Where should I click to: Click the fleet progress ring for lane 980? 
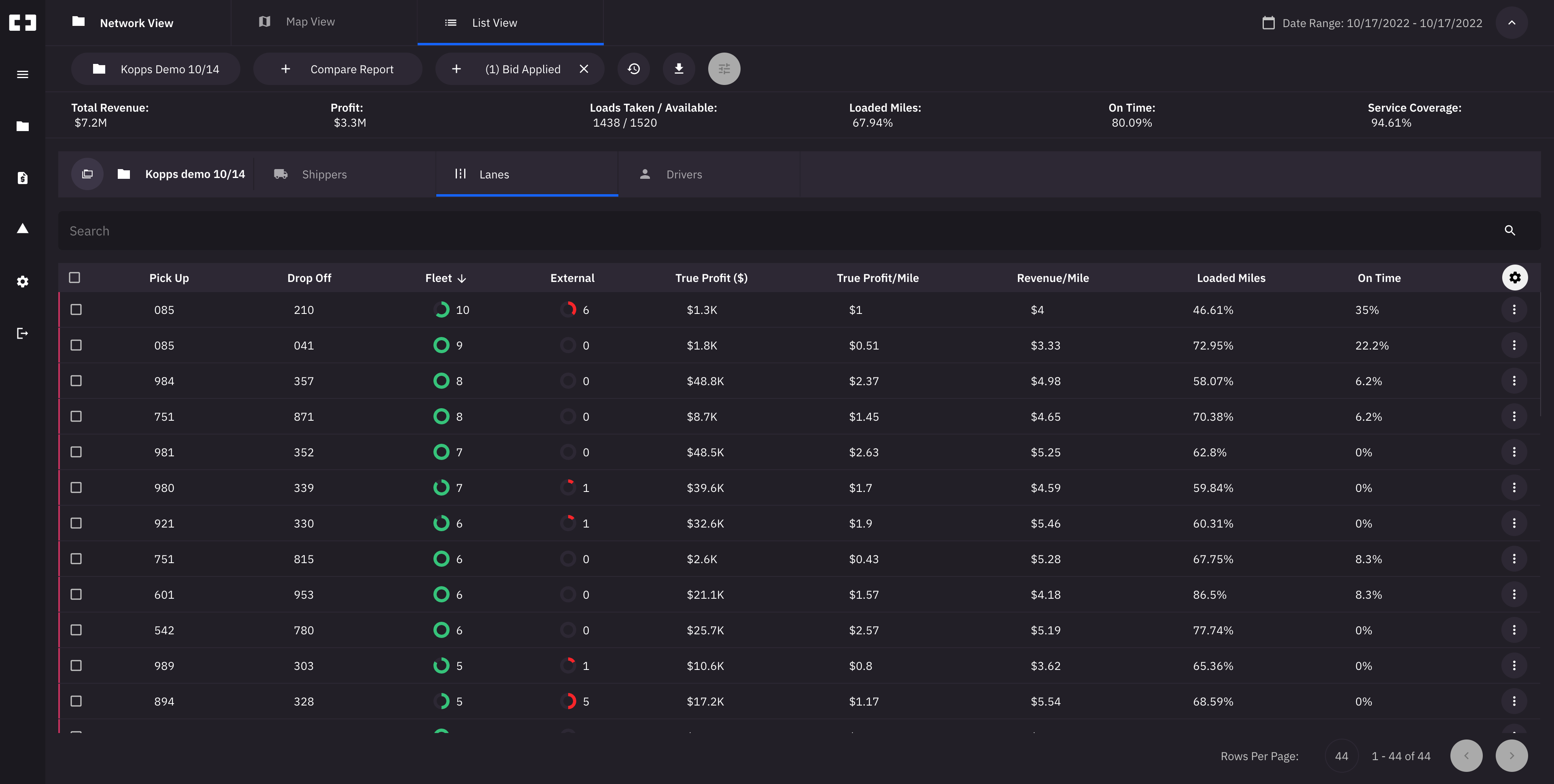pos(442,487)
